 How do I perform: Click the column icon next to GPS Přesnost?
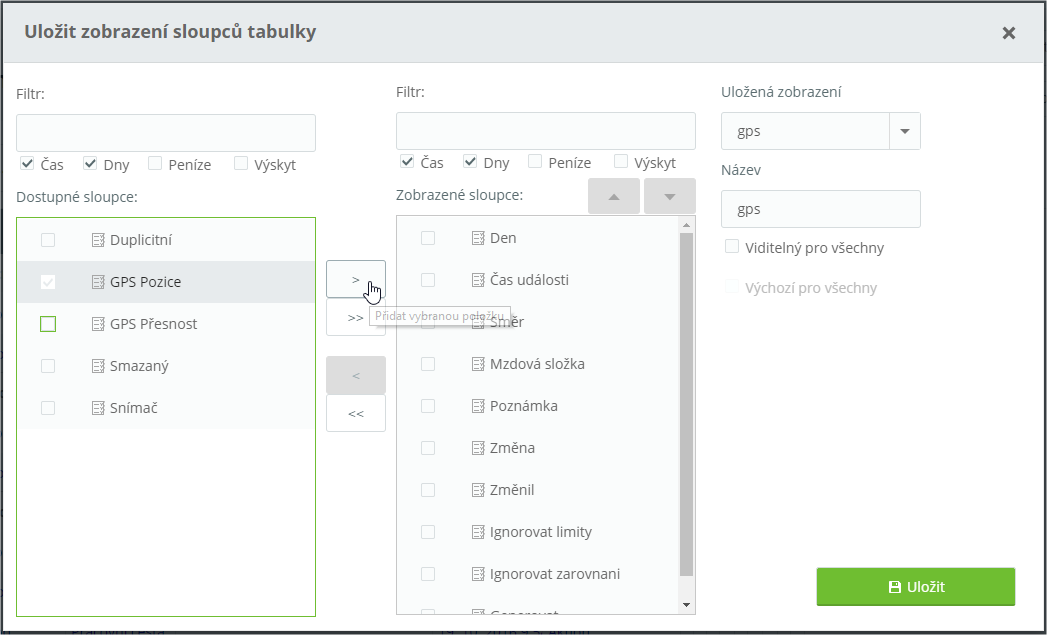(x=98, y=324)
